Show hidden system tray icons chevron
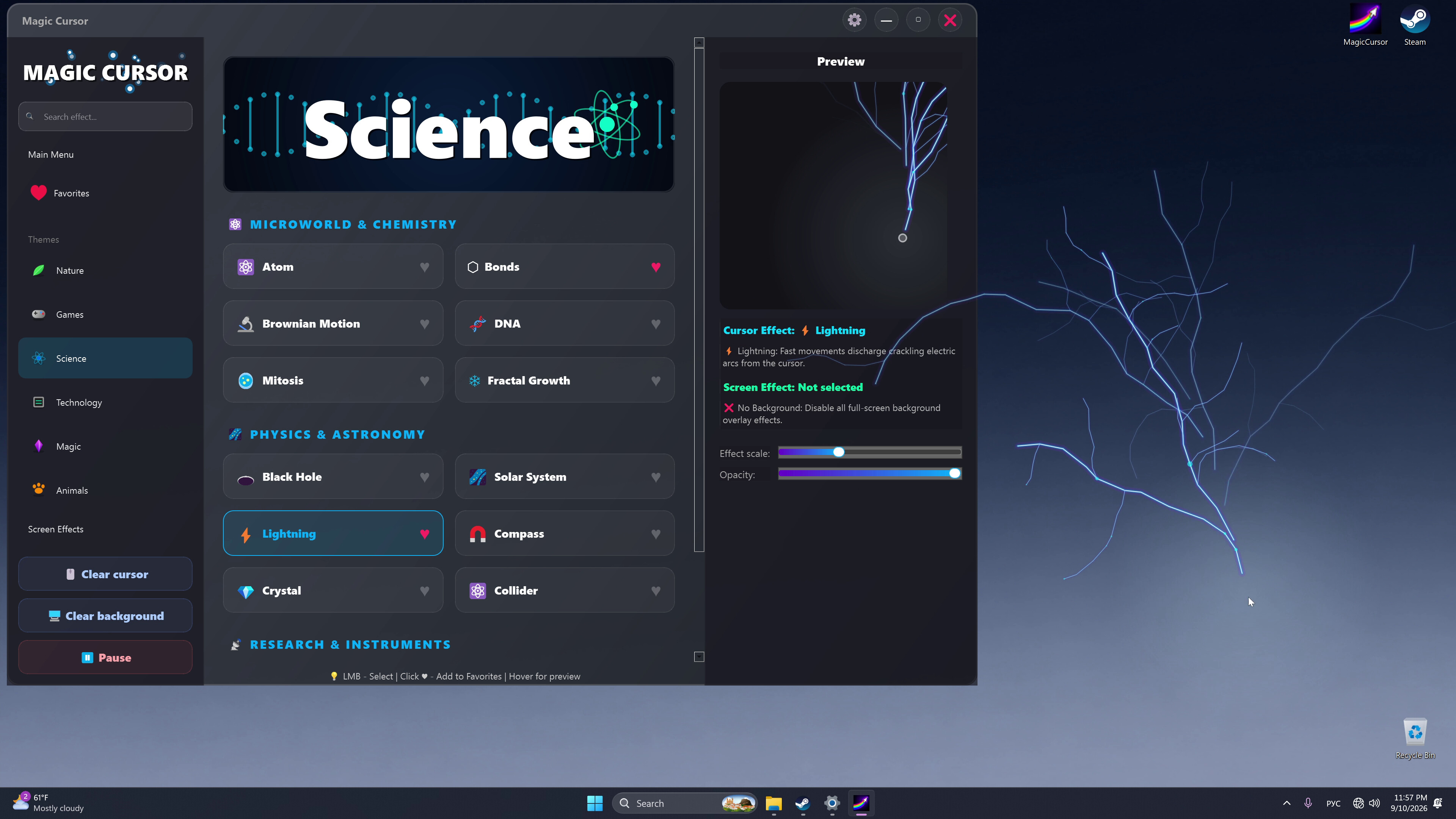Image resolution: width=1456 pixels, height=819 pixels. (1287, 803)
